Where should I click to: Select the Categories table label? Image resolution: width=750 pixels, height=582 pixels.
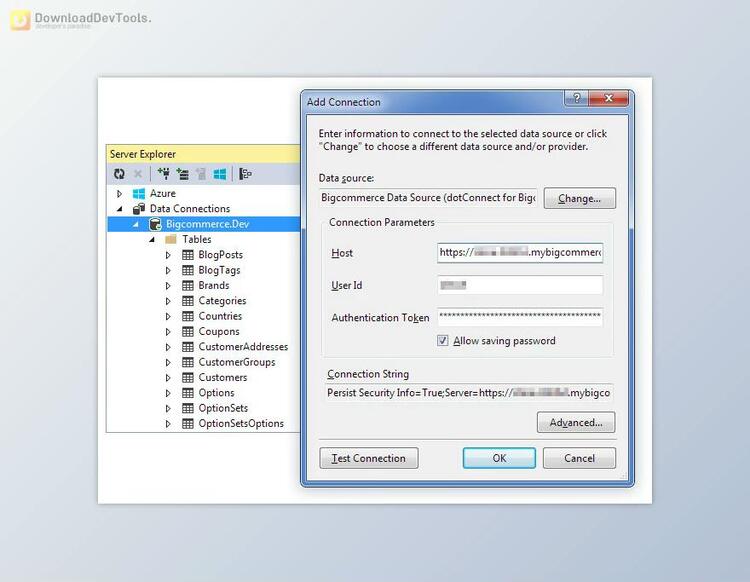click(x=222, y=301)
